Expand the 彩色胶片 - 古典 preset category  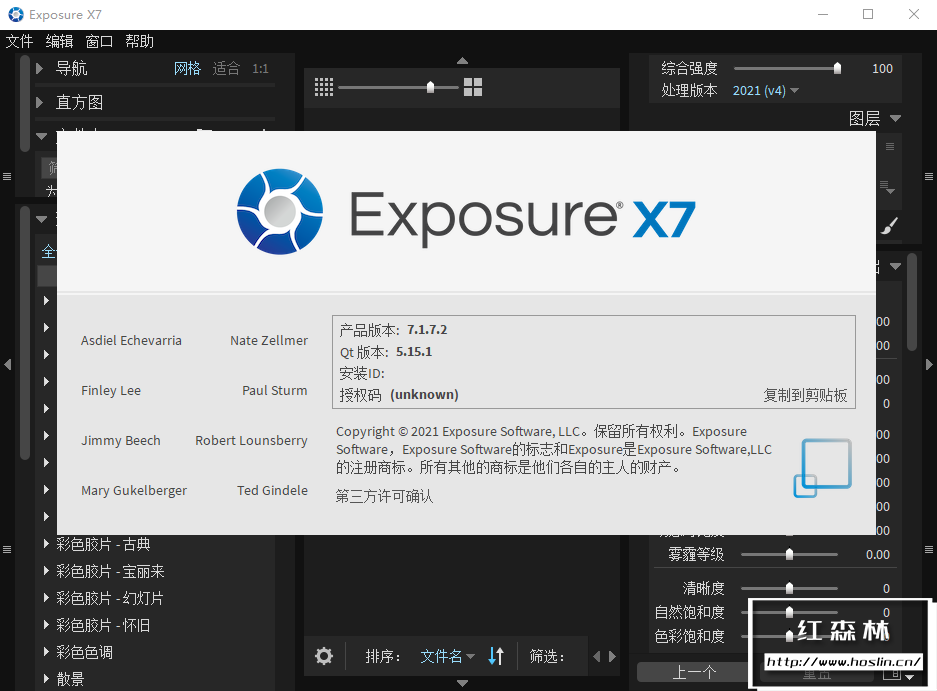tap(46, 543)
